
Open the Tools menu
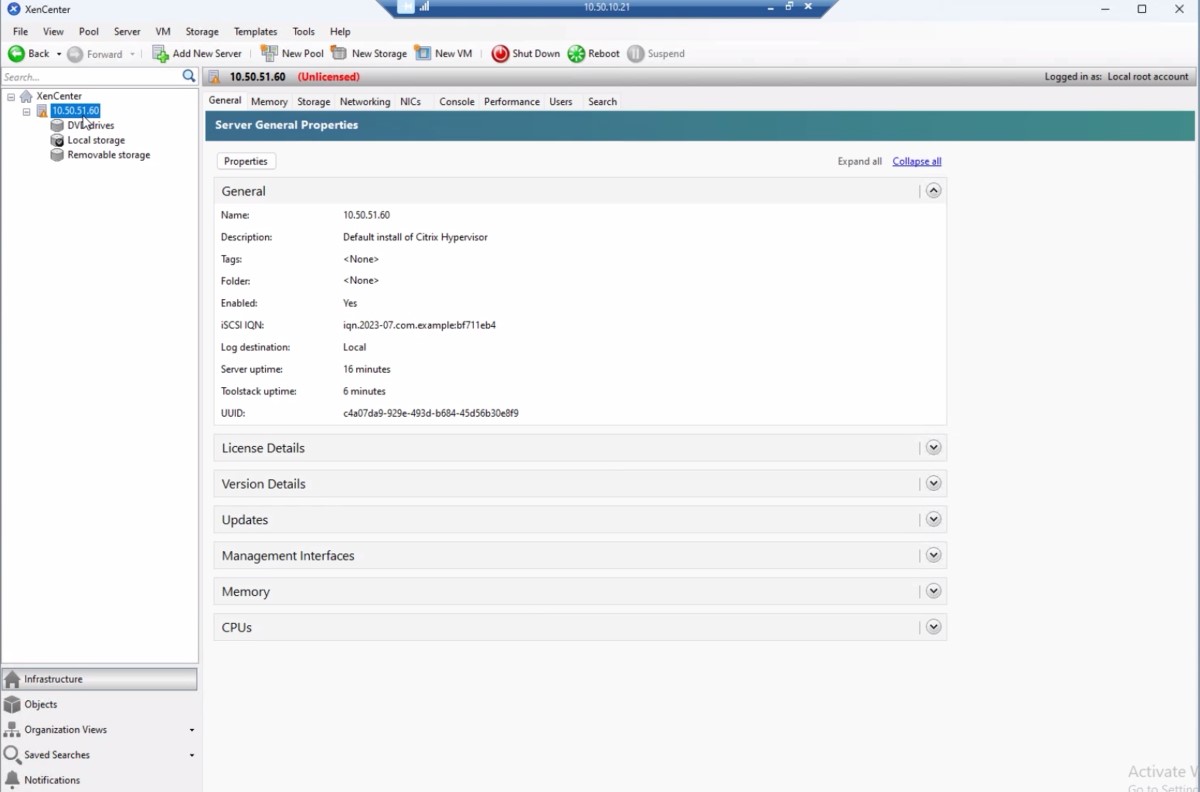coord(303,31)
